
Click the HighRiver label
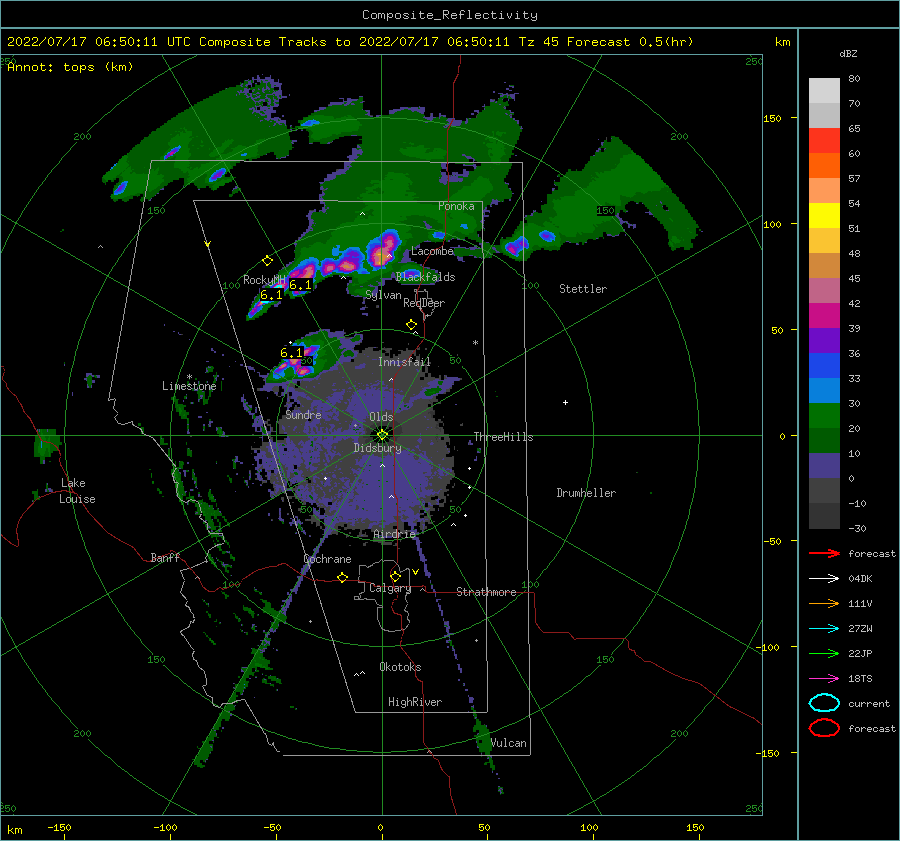[x=415, y=702]
